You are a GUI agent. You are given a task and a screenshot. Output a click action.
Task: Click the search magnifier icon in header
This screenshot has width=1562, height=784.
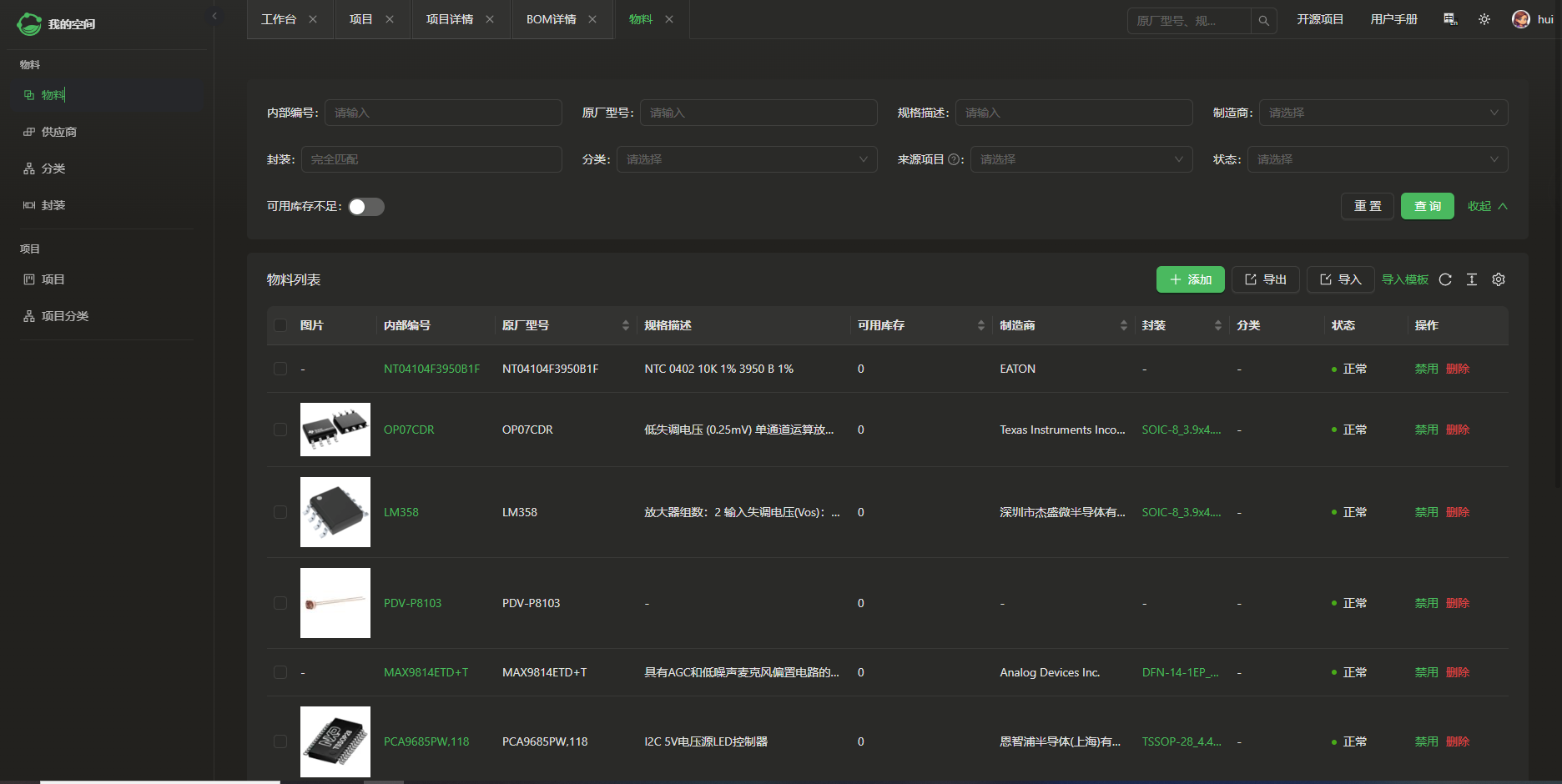click(1263, 21)
